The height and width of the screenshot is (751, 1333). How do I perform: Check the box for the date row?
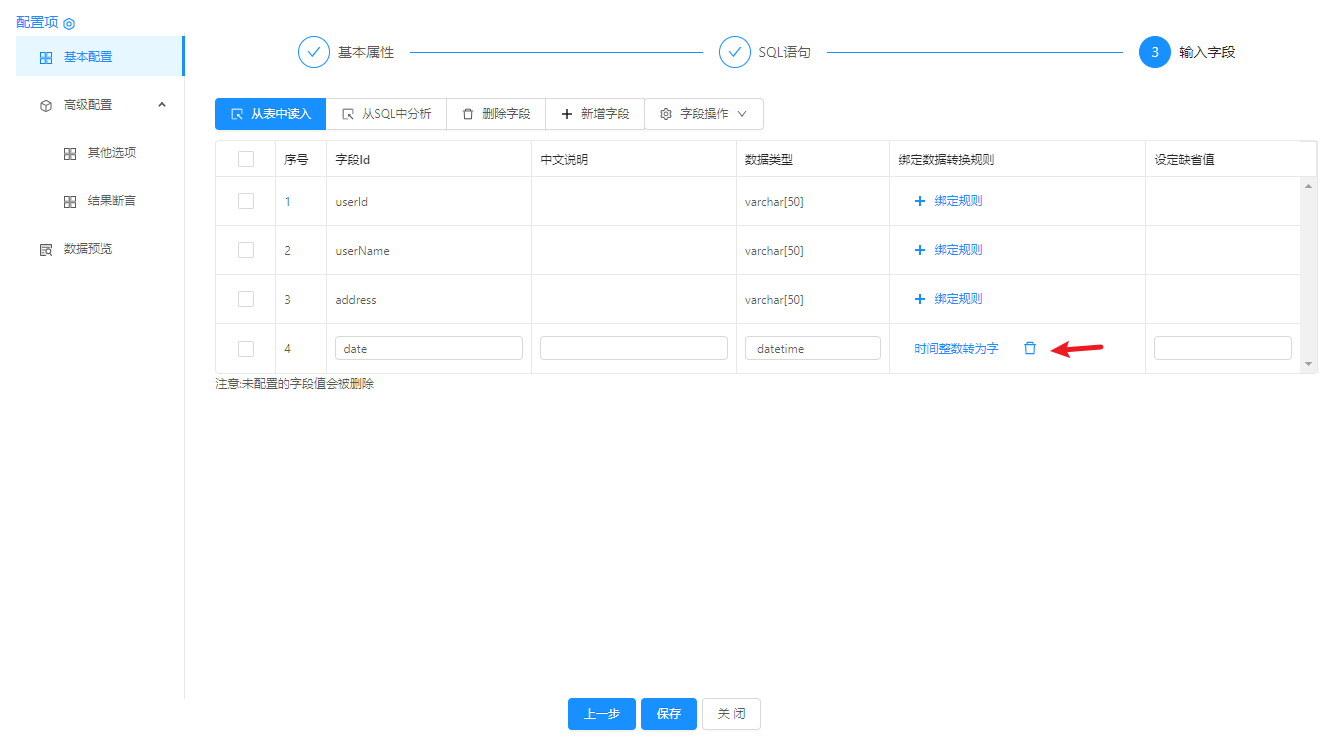pos(246,348)
